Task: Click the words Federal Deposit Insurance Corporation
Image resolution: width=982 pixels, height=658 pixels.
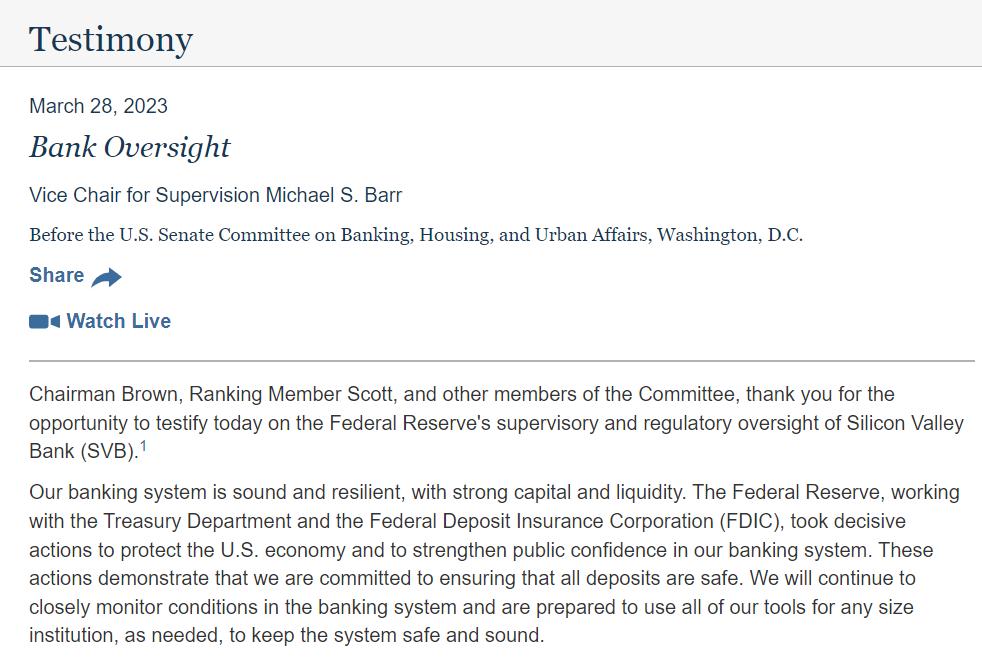Action: click(x=541, y=521)
